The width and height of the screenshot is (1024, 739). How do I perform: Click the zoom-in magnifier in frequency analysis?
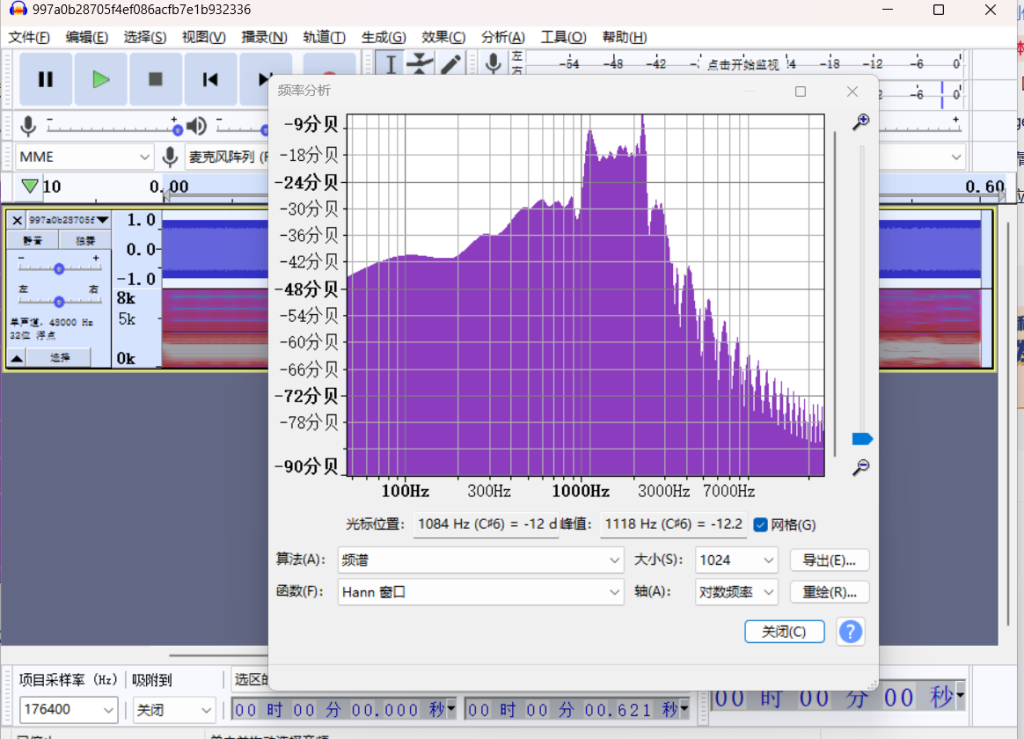tap(860, 122)
